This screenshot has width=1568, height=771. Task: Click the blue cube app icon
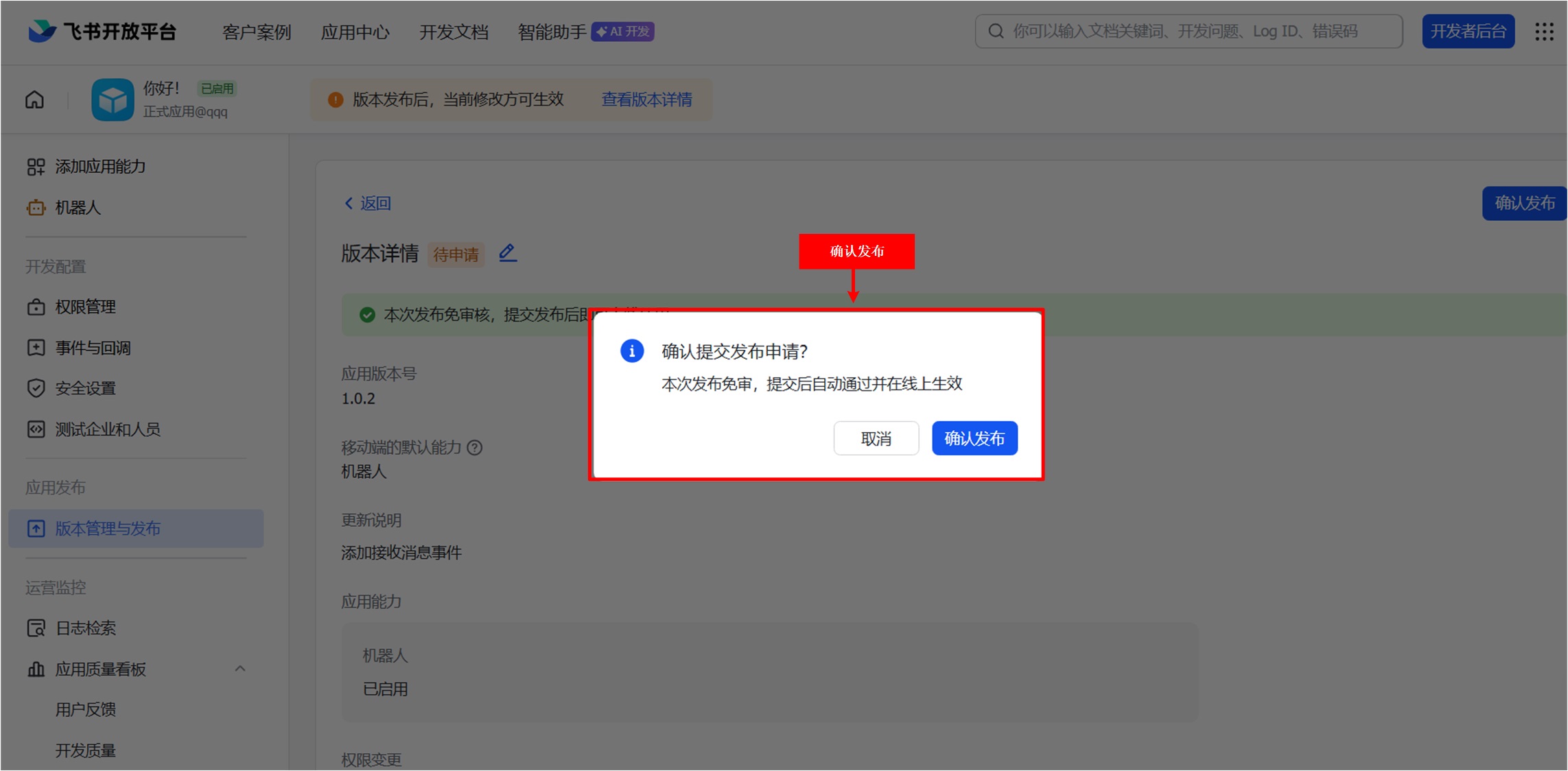(x=113, y=100)
